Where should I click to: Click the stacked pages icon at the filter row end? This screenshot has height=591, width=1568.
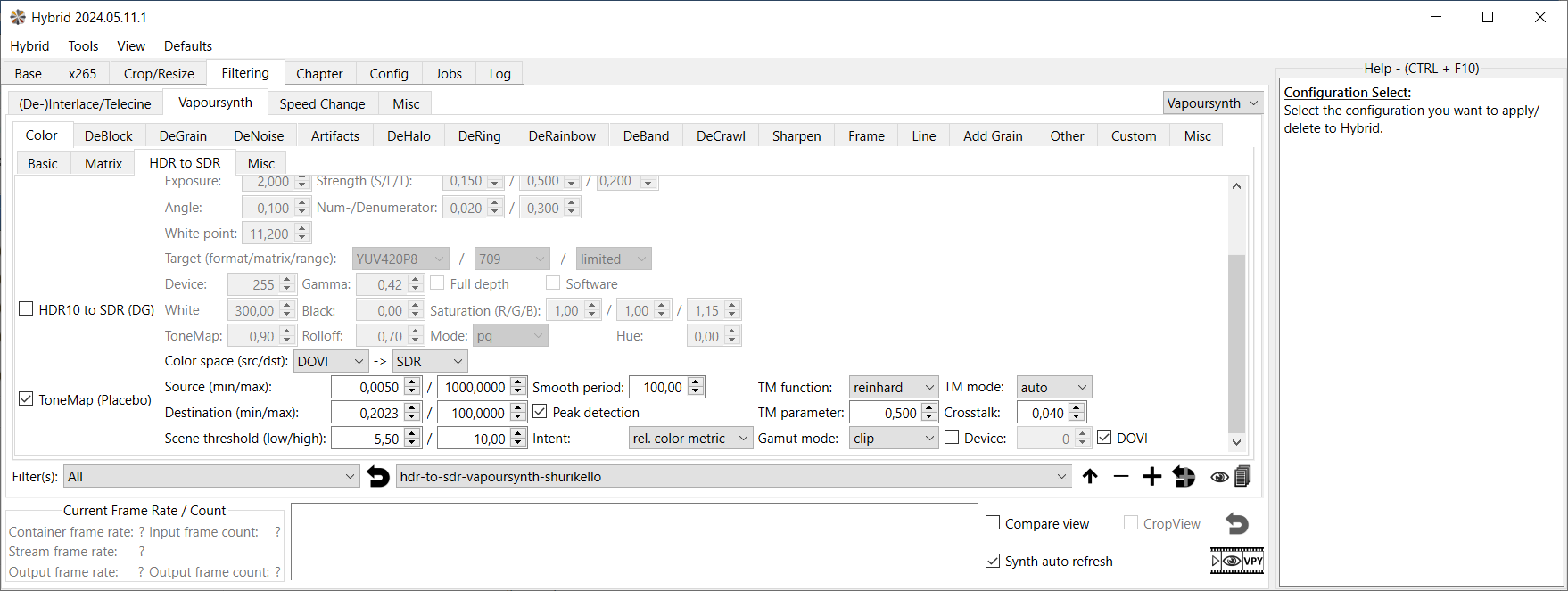point(1242,477)
